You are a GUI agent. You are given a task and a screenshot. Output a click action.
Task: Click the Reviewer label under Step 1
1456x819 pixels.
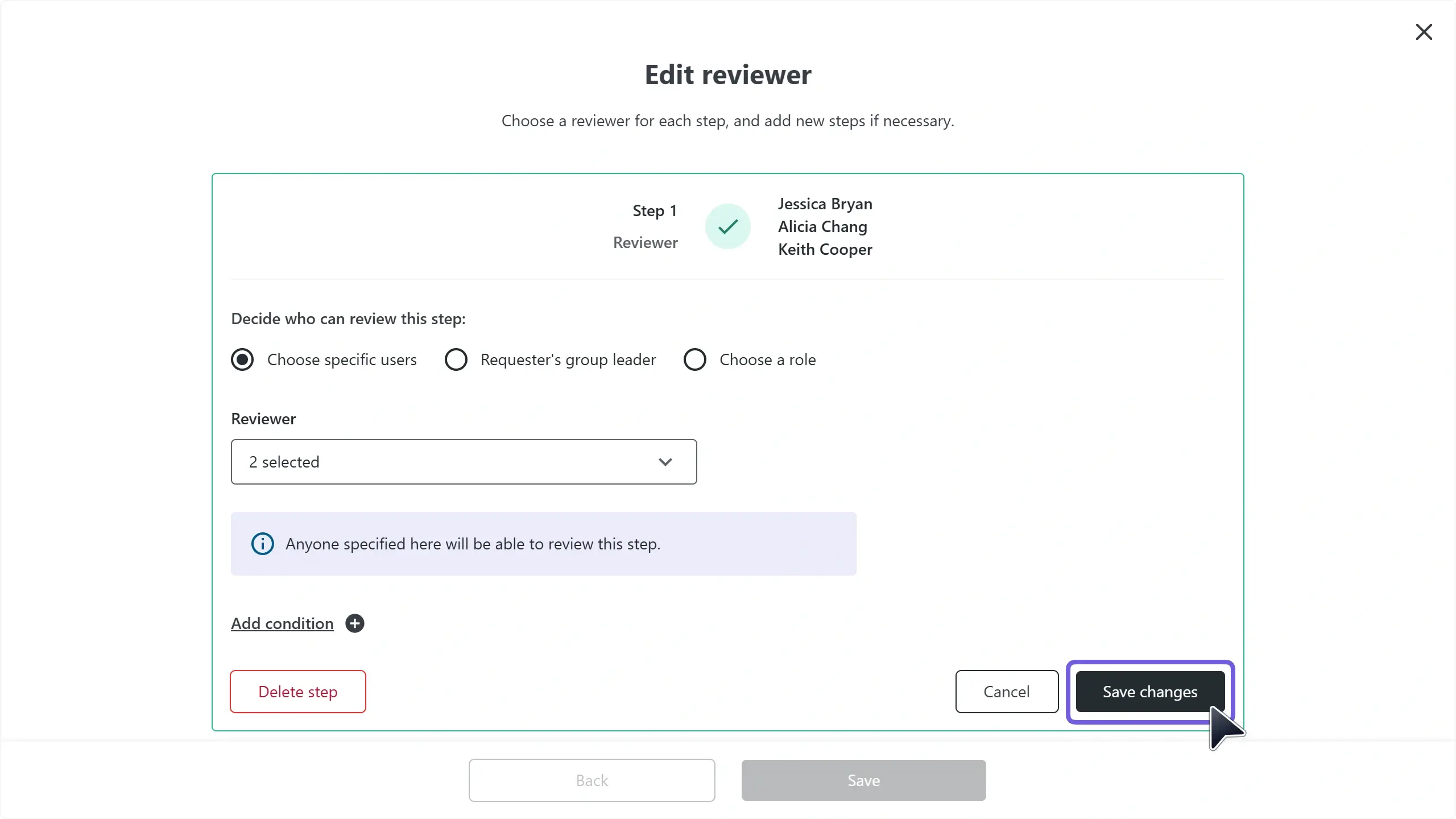coord(646,242)
